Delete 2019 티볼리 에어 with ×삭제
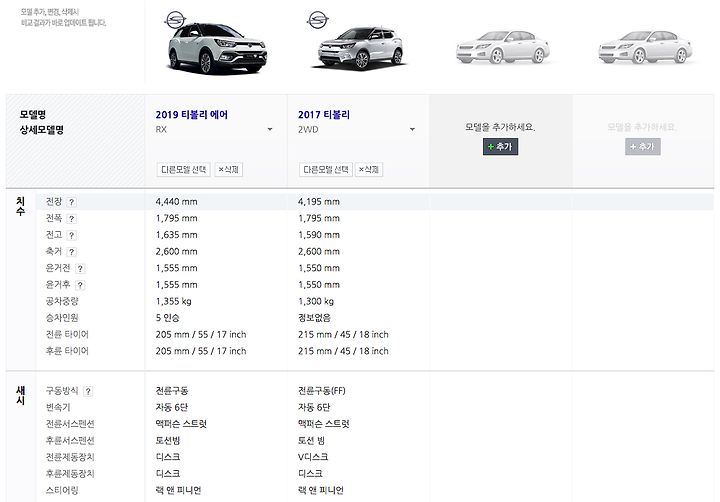This screenshot has height=502, width=720. pos(228,169)
